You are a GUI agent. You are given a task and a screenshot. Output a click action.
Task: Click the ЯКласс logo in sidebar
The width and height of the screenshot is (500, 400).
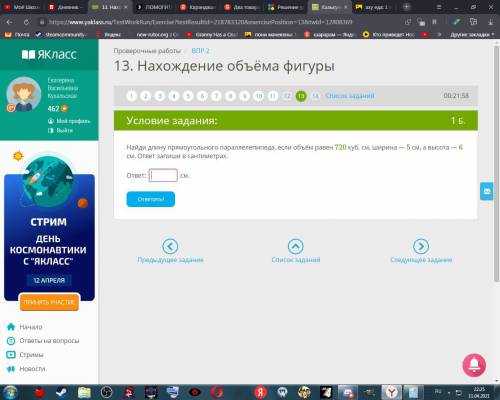pos(49,55)
